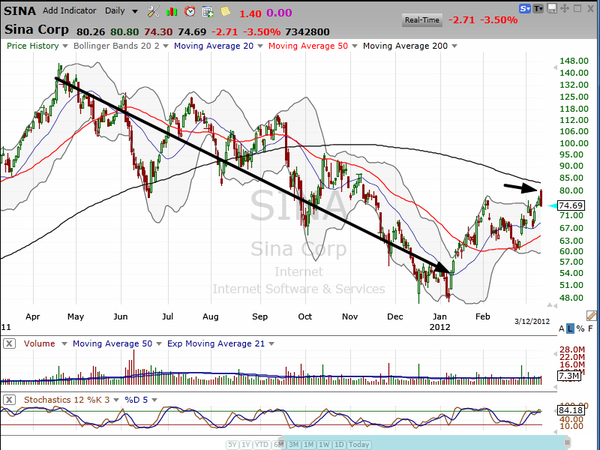Select the 5Y time range button
The image size is (600, 450).
(x=232, y=445)
